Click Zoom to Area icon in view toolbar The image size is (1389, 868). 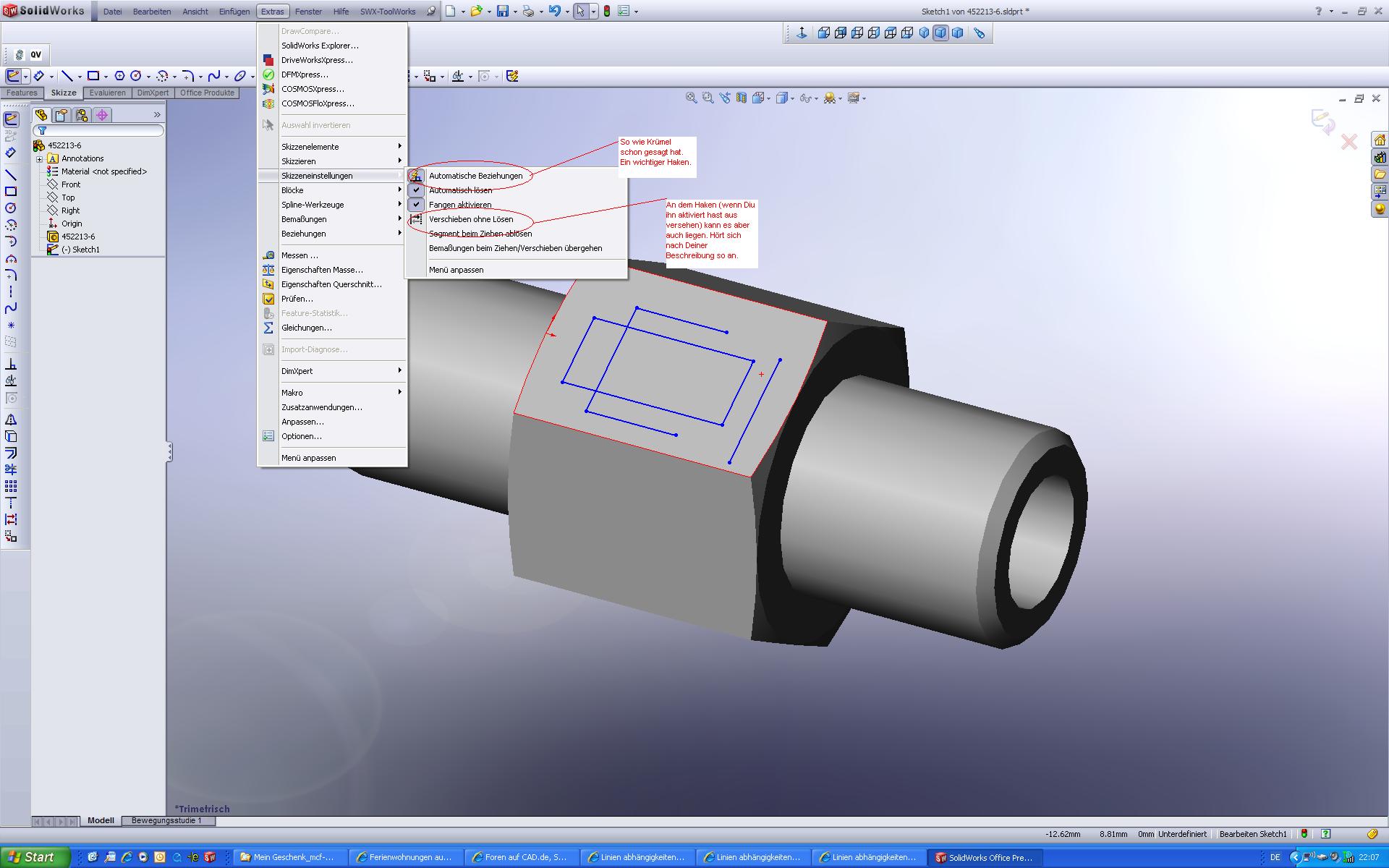(x=708, y=98)
